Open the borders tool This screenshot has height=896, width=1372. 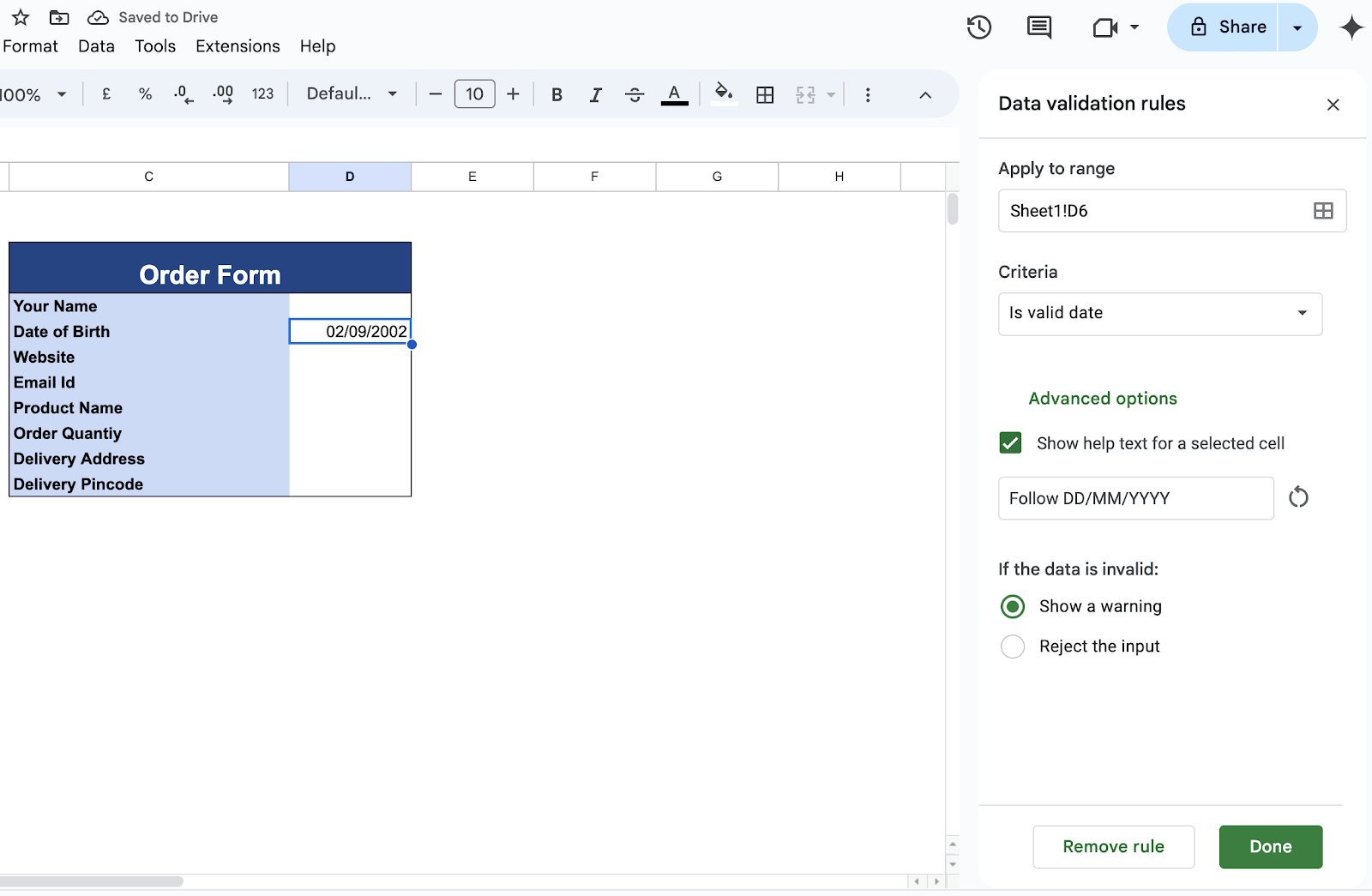coord(765,94)
